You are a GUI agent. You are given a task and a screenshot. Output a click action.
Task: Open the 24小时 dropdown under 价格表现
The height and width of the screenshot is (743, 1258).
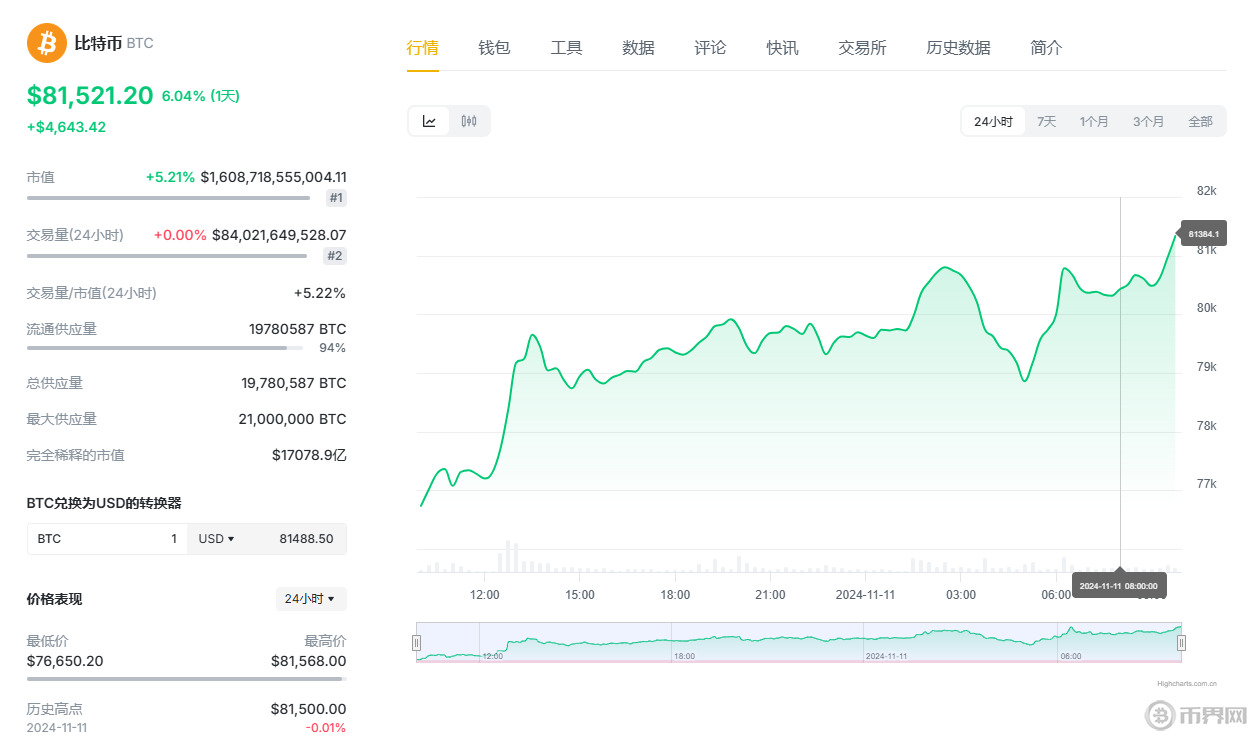311,598
